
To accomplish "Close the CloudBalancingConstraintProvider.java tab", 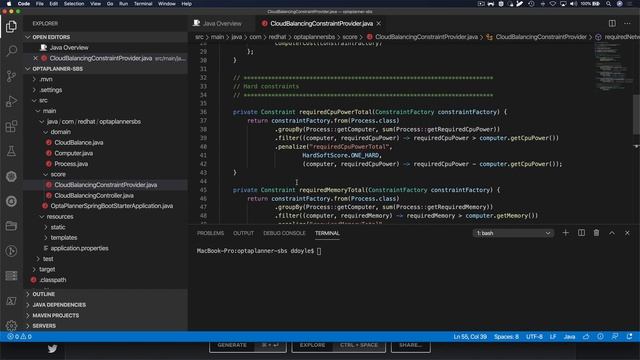I will (379, 23).
